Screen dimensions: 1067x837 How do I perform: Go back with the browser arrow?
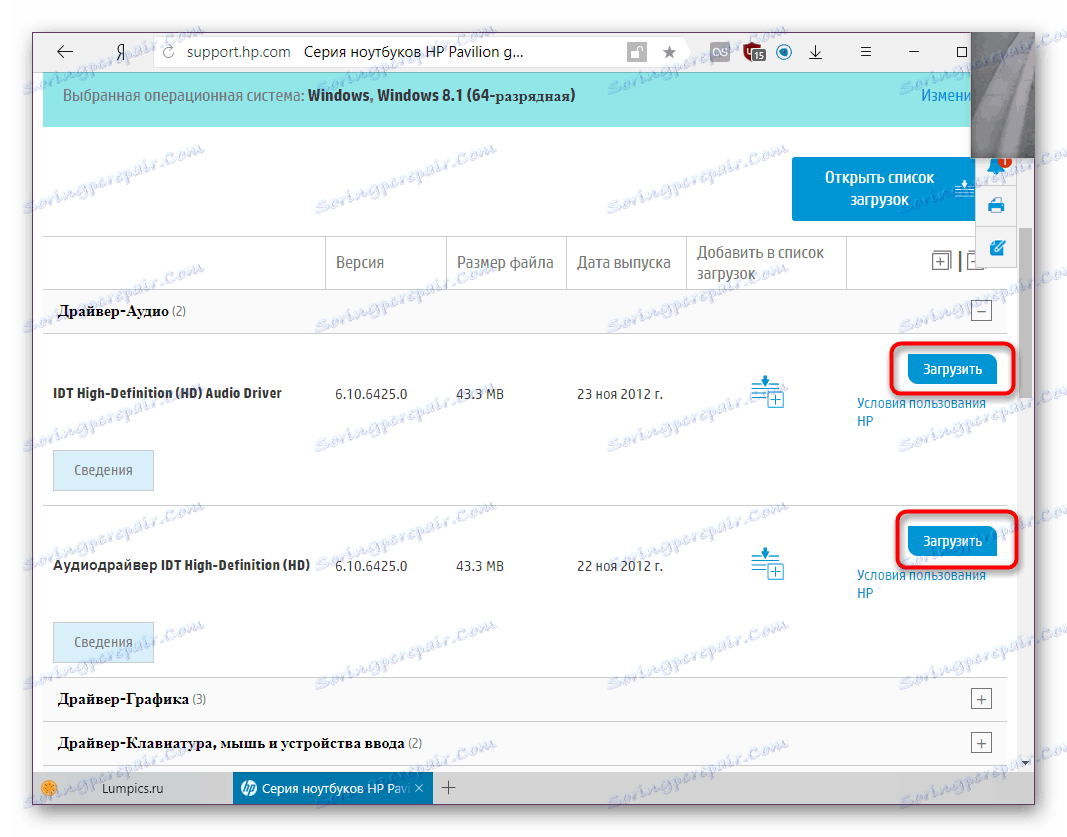(65, 52)
